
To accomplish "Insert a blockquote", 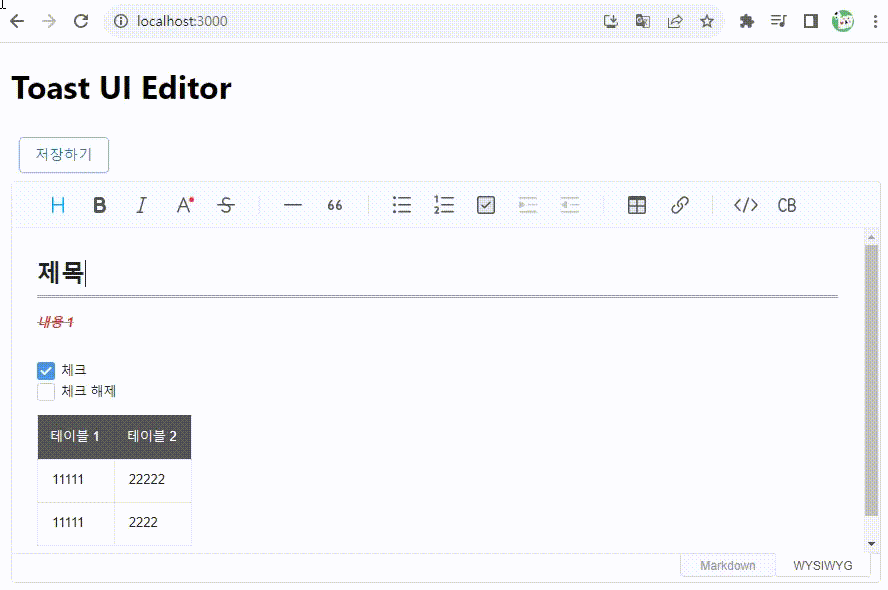I will [x=335, y=205].
